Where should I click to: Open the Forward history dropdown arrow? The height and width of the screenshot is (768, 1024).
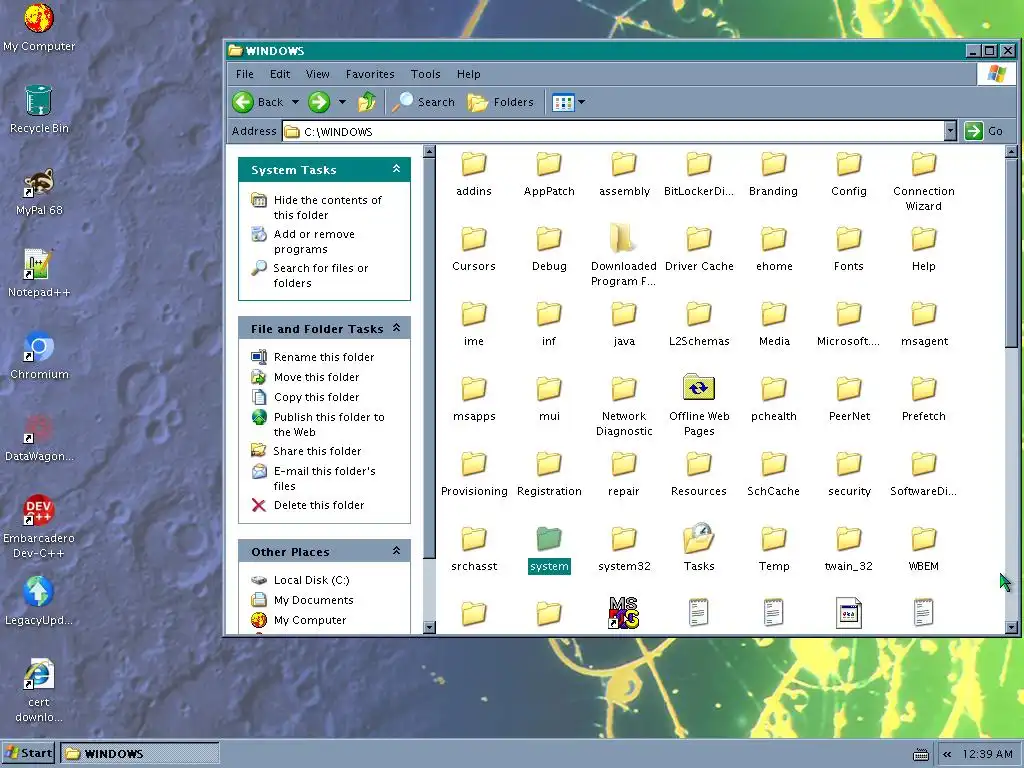tap(342, 102)
